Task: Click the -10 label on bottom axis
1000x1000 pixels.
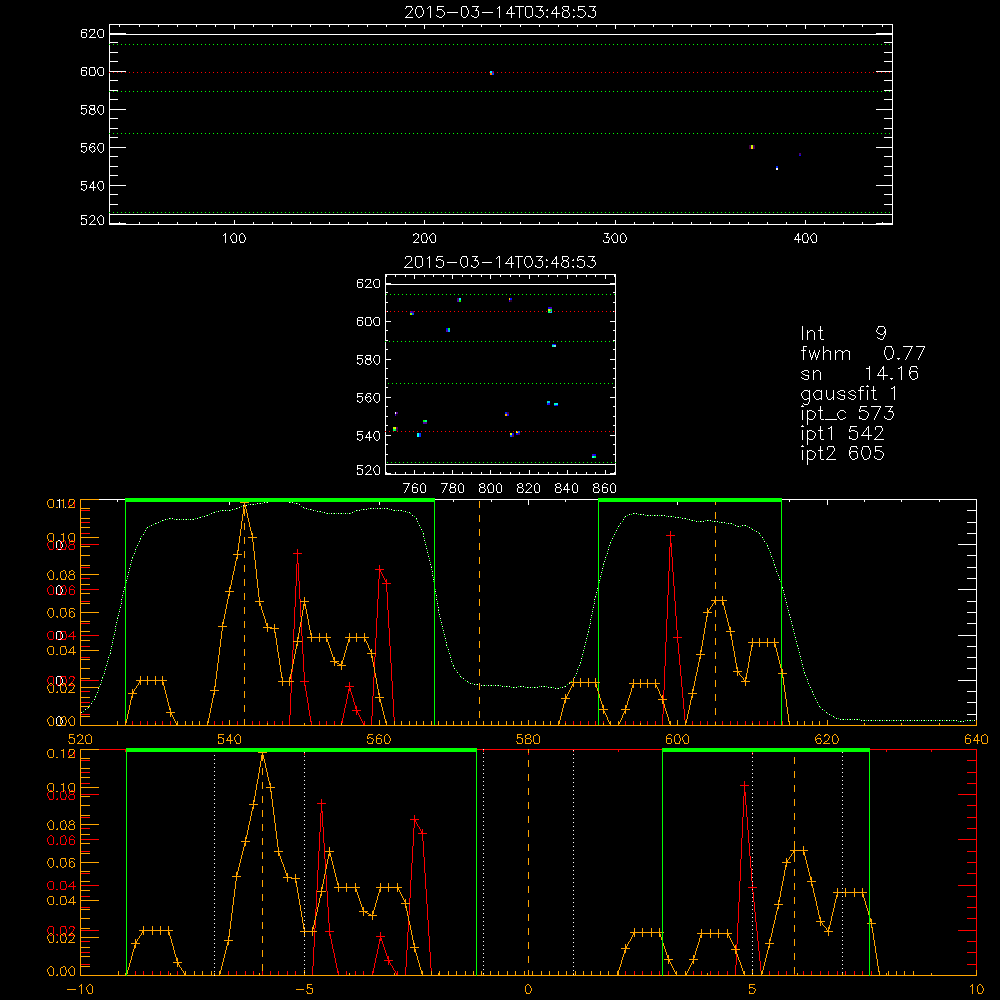Action: tap(79, 990)
